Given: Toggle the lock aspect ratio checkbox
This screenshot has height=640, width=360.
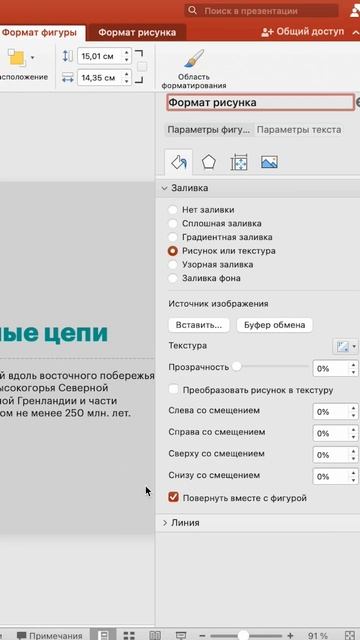Looking at the screenshot, I should coord(142,67).
